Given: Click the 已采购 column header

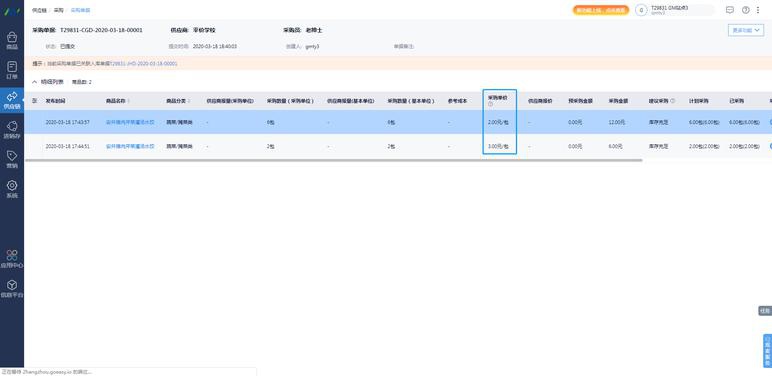Looking at the screenshot, I should pos(737,101).
